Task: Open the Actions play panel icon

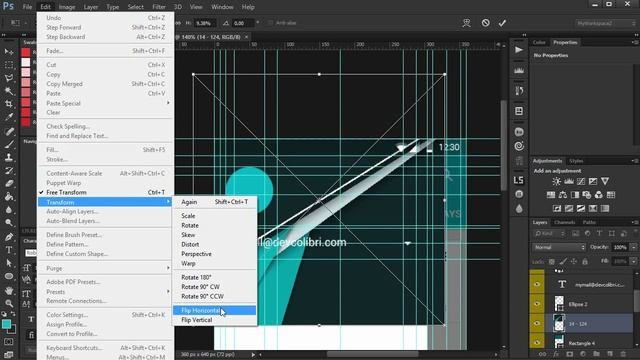Action: [519, 50]
